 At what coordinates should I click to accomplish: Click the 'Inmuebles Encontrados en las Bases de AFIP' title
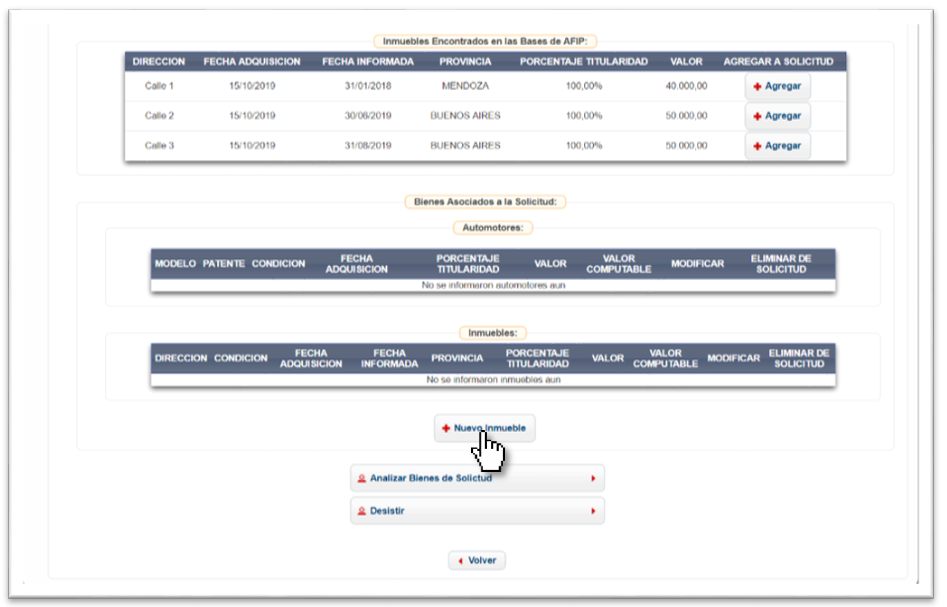coord(486,42)
